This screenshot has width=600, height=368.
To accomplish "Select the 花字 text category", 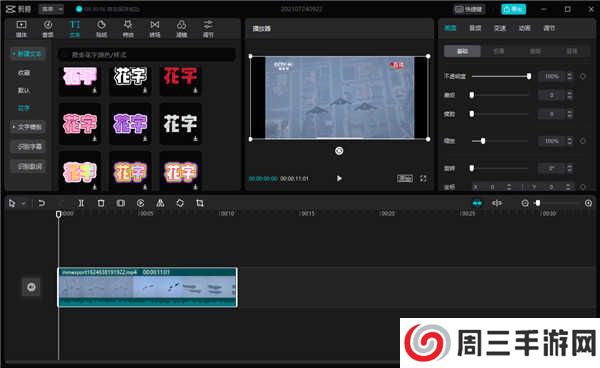I will 24,108.
